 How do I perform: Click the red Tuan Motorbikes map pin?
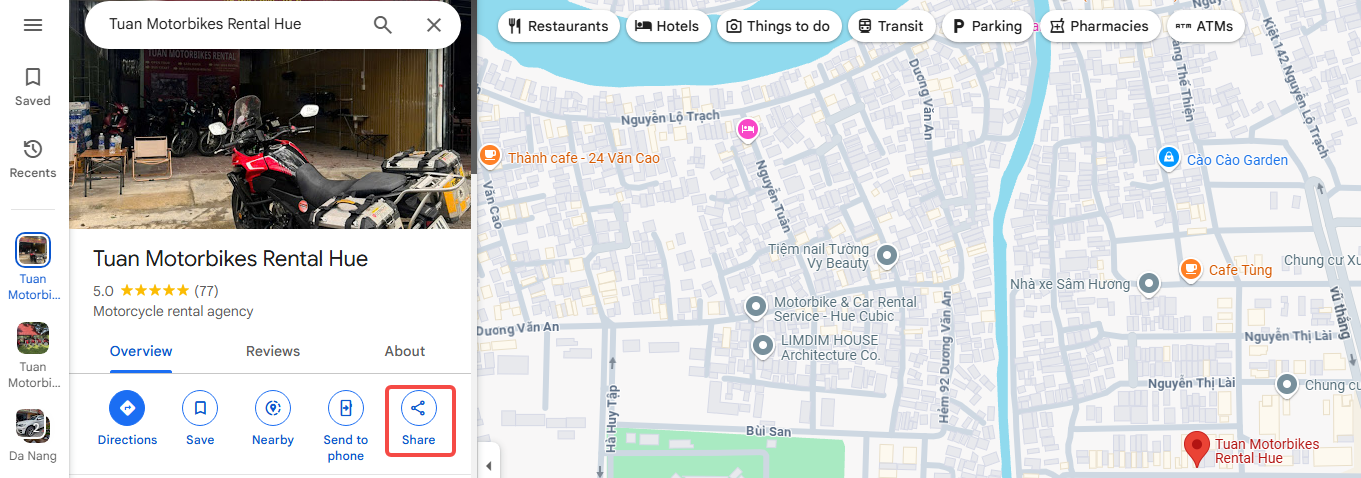(x=1195, y=449)
